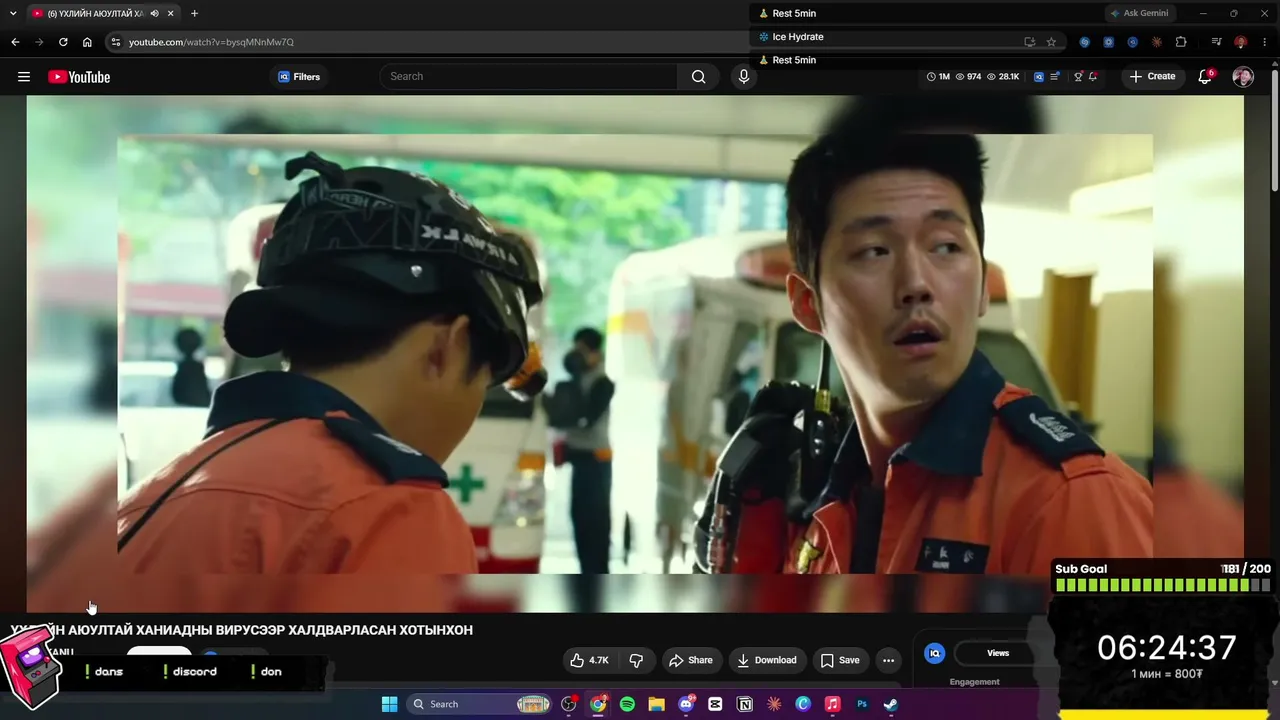Viewport: 1280px width, 720px height.
Task: Open the browser home page
Action: click(x=87, y=42)
